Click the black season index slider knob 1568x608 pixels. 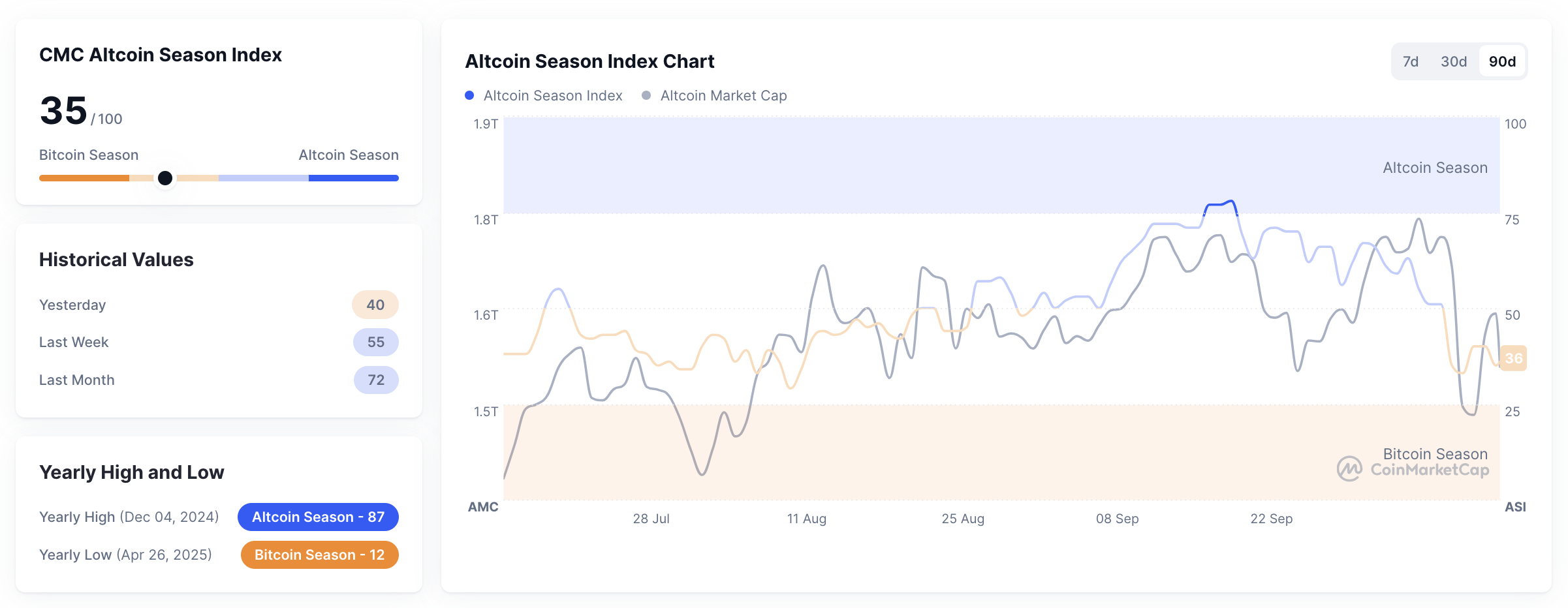[165, 178]
